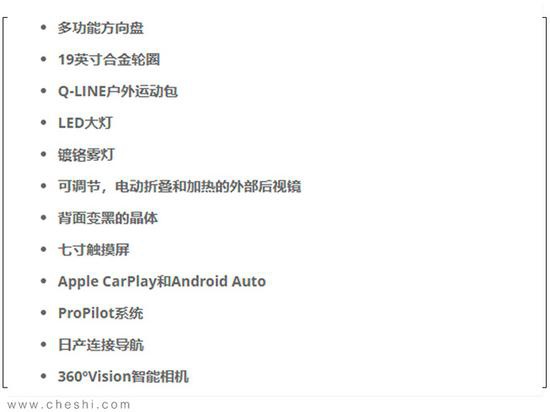Select the LED大灯 list item

85,123
